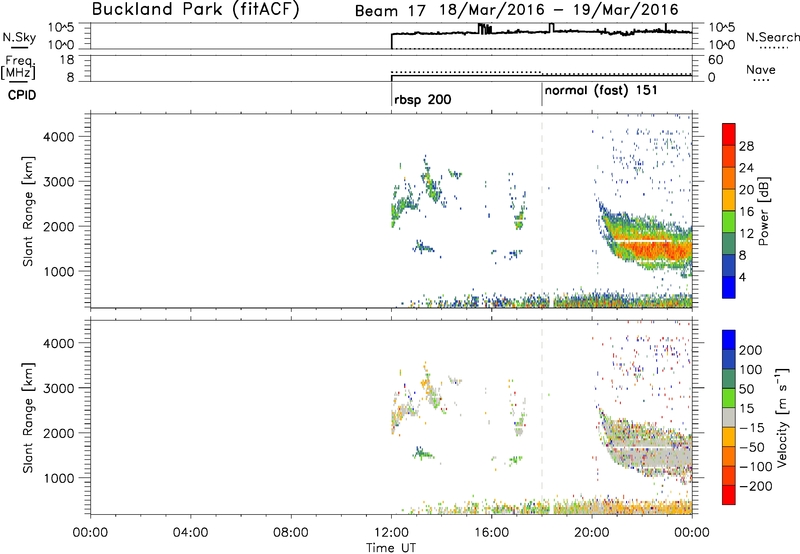Click the "3000" tick of the velocity panel
This screenshot has width=800, height=554.
(58, 388)
